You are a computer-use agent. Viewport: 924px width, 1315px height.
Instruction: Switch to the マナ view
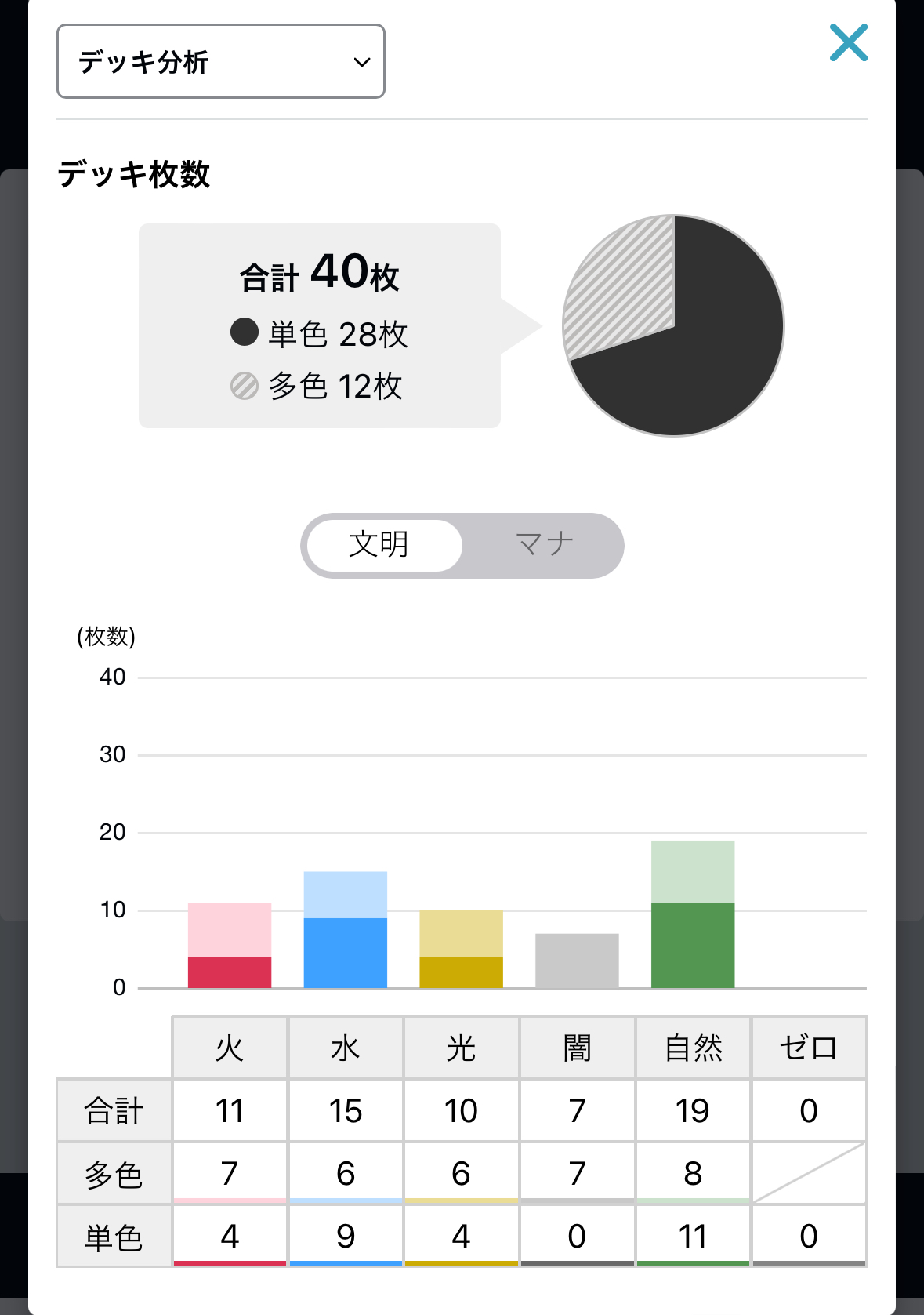pyautogui.click(x=544, y=545)
